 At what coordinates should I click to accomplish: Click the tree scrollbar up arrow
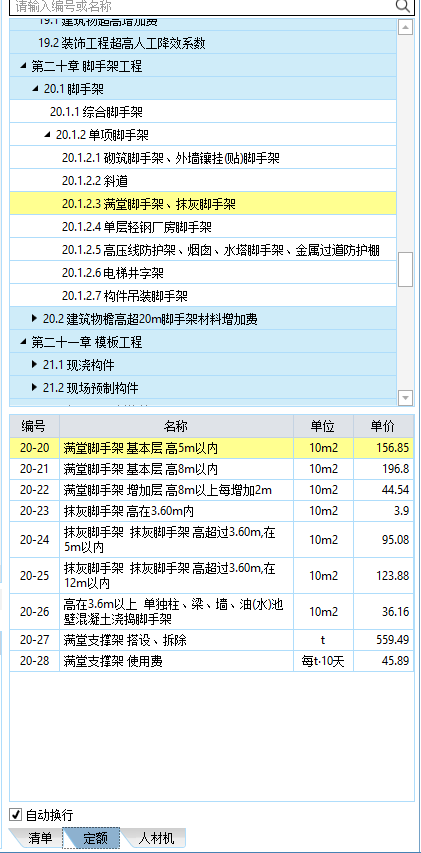tap(405, 27)
